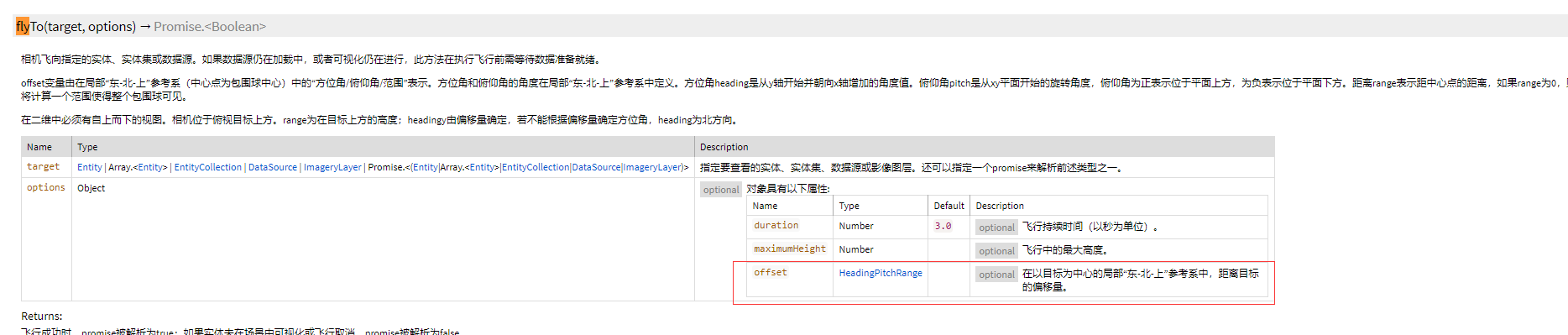Click the description '飞行持续时间（以秒为单位）'
This screenshot has height=335, width=1568.
click(x=1090, y=227)
